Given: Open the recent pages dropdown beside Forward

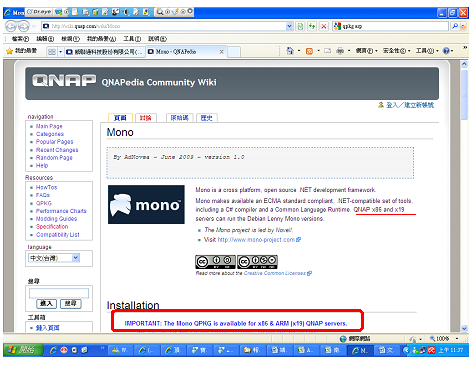Looking at the screenshot, I should 34,26.
